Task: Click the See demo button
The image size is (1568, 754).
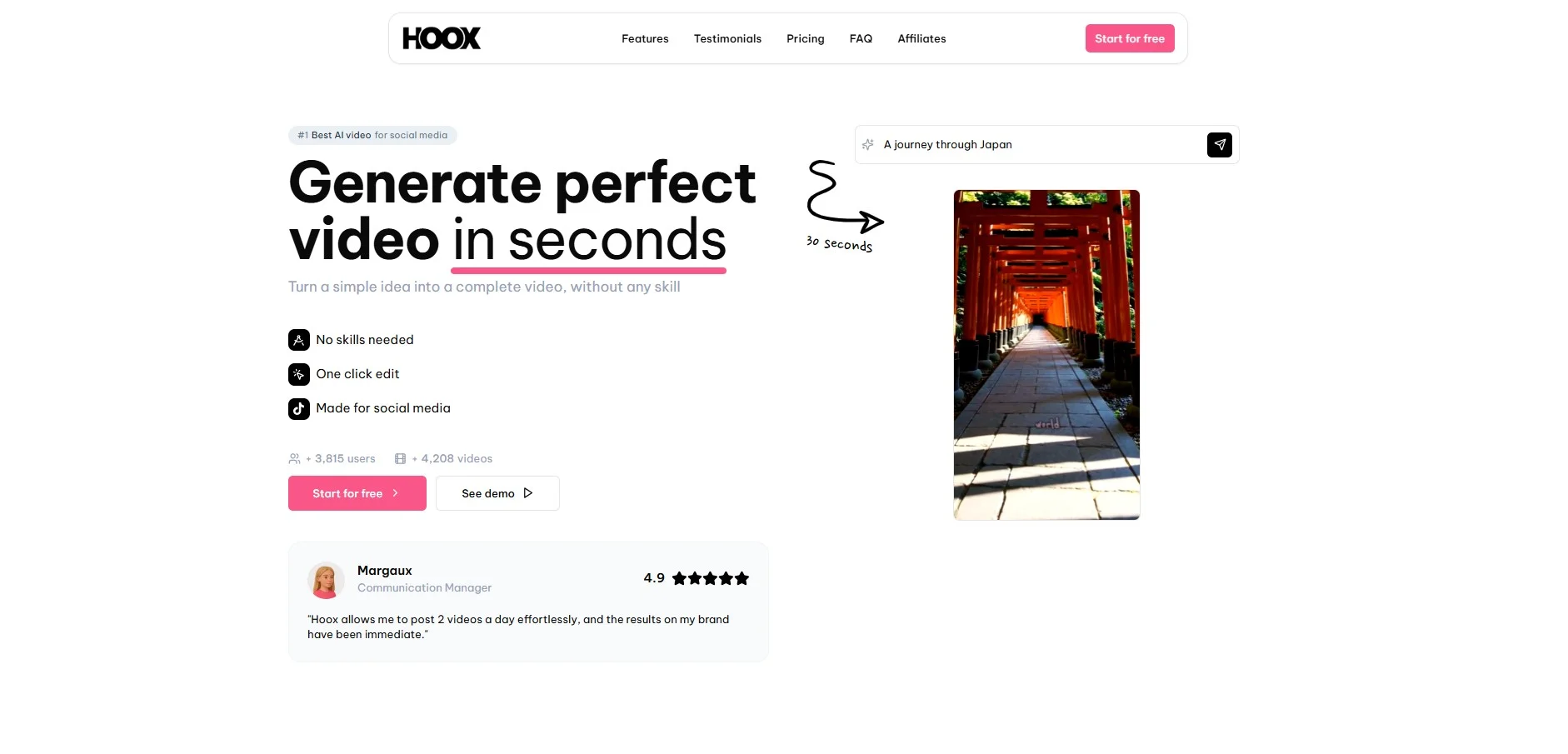Action: (x=497, y=493)
